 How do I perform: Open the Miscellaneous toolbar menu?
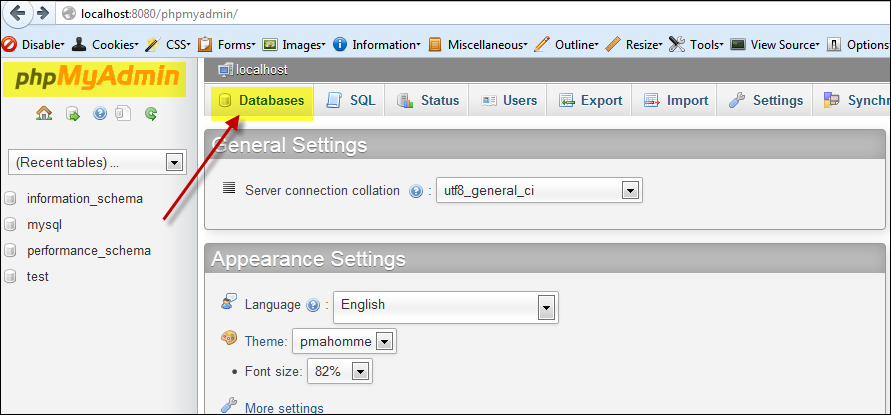(x=478, y=45)
